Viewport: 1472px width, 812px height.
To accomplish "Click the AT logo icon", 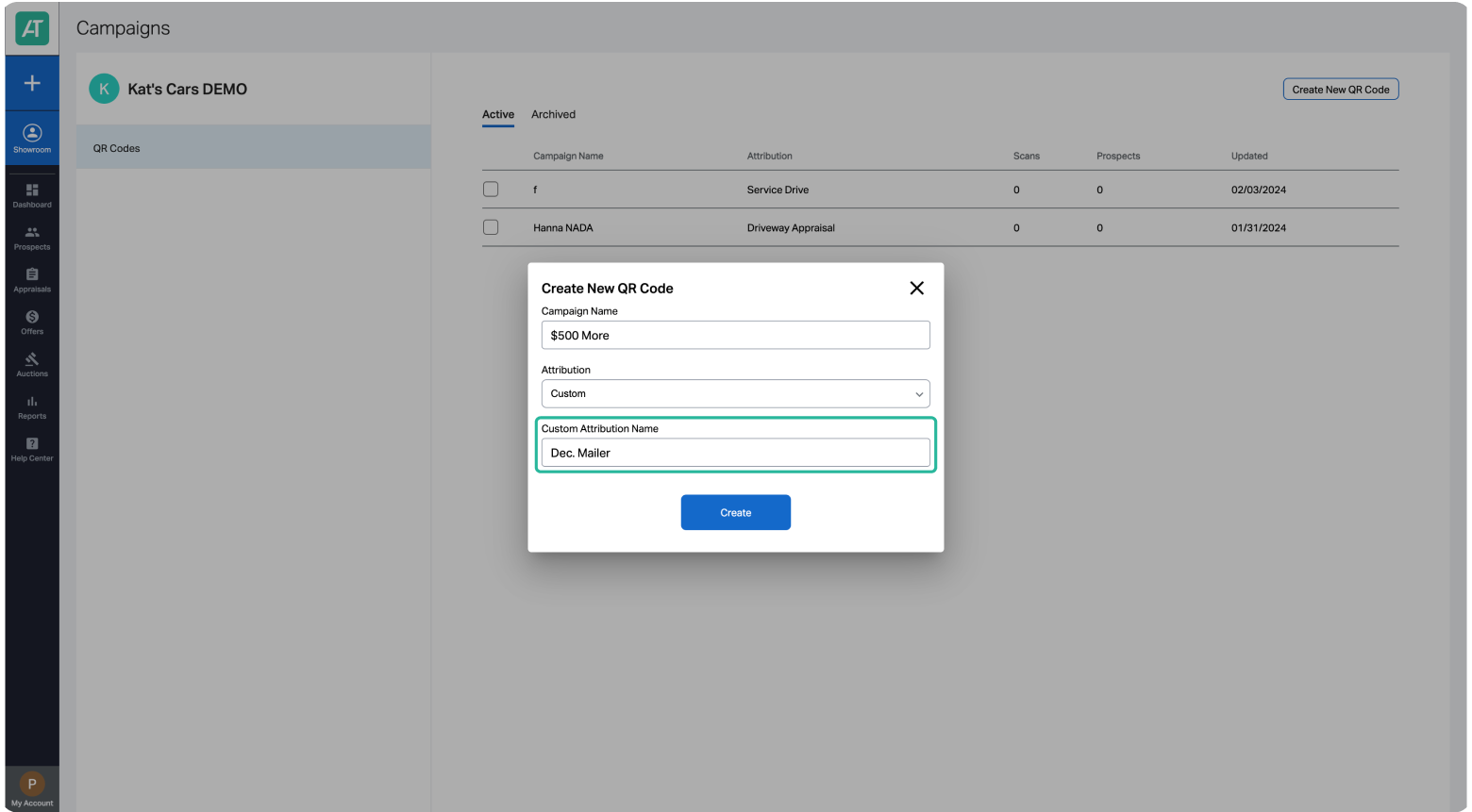I will 32,28.
